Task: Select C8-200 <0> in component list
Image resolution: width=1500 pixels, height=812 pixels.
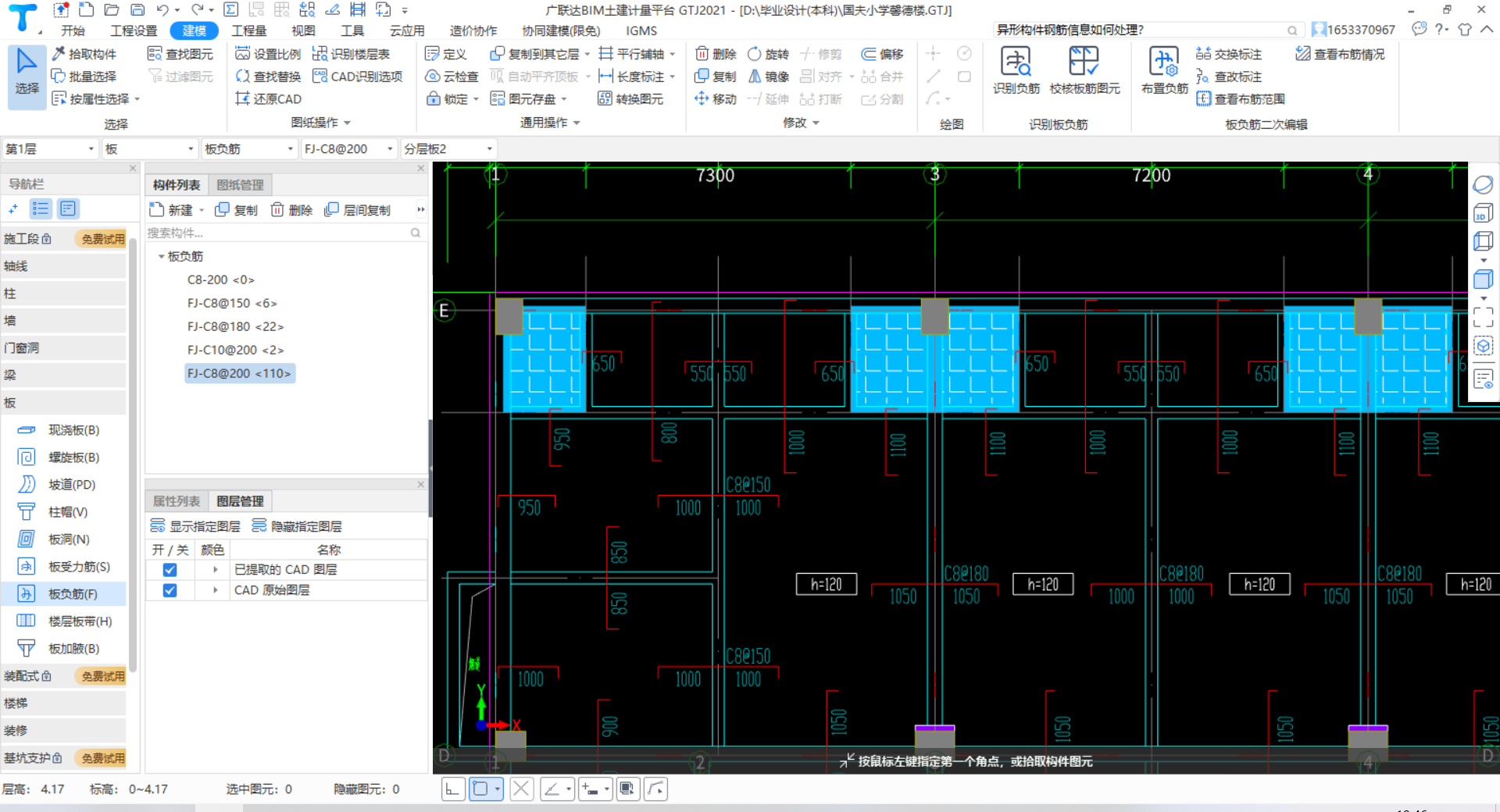Action: (x=220, y=280)
